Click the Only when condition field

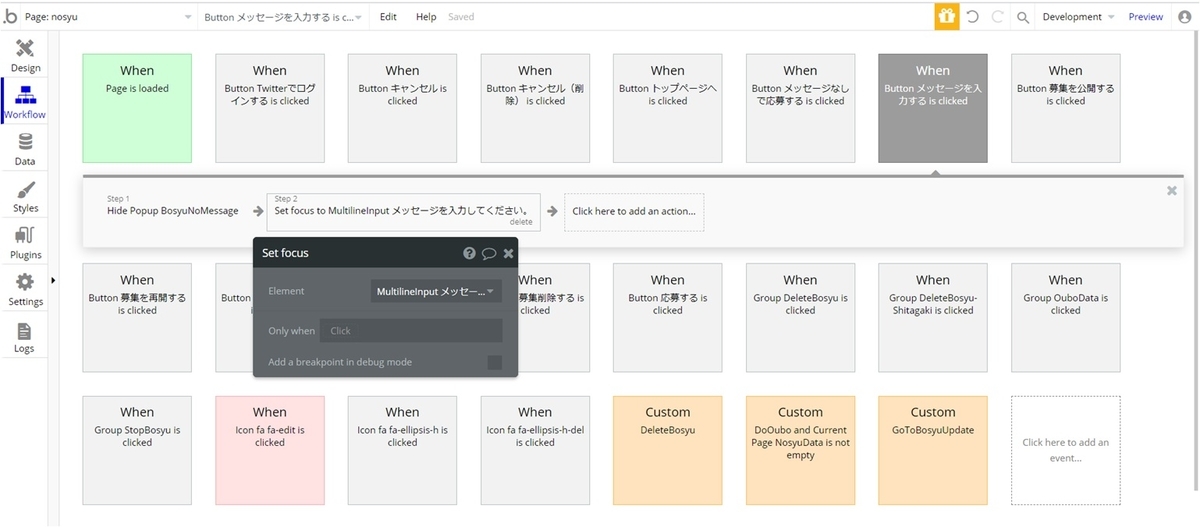pos(411,331)
